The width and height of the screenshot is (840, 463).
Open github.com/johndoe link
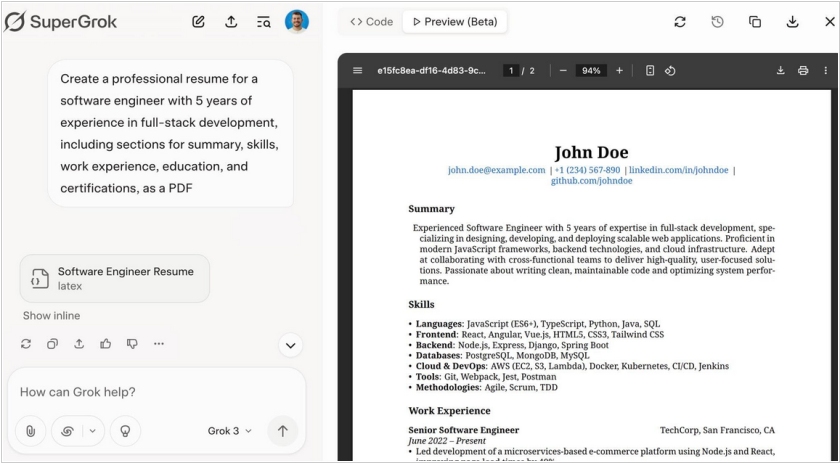tap(591, 181)
